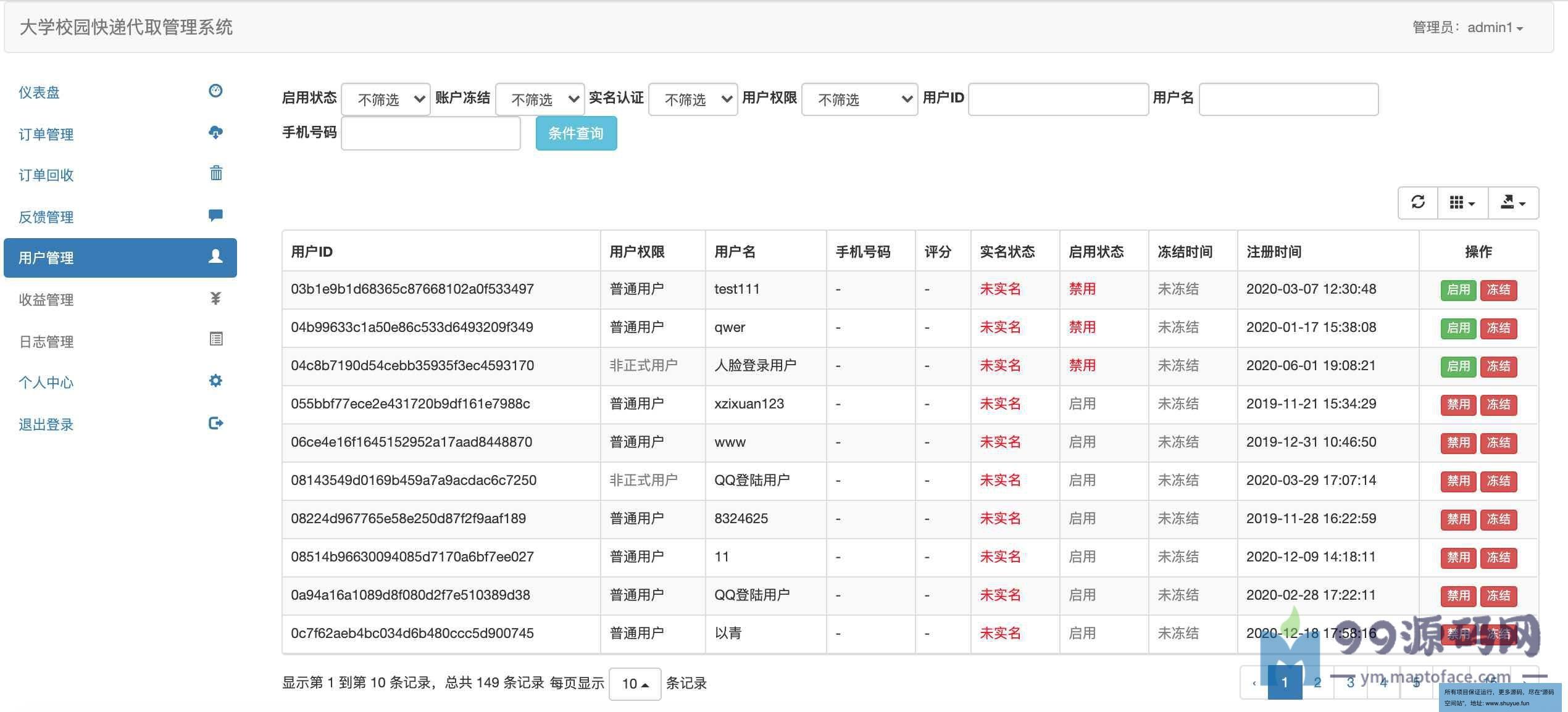Image resolution: width=1568 pixels, height=712 pixels.
Task: Open 订单回收 in the sidebar
Action: click(x=46, y=175)
